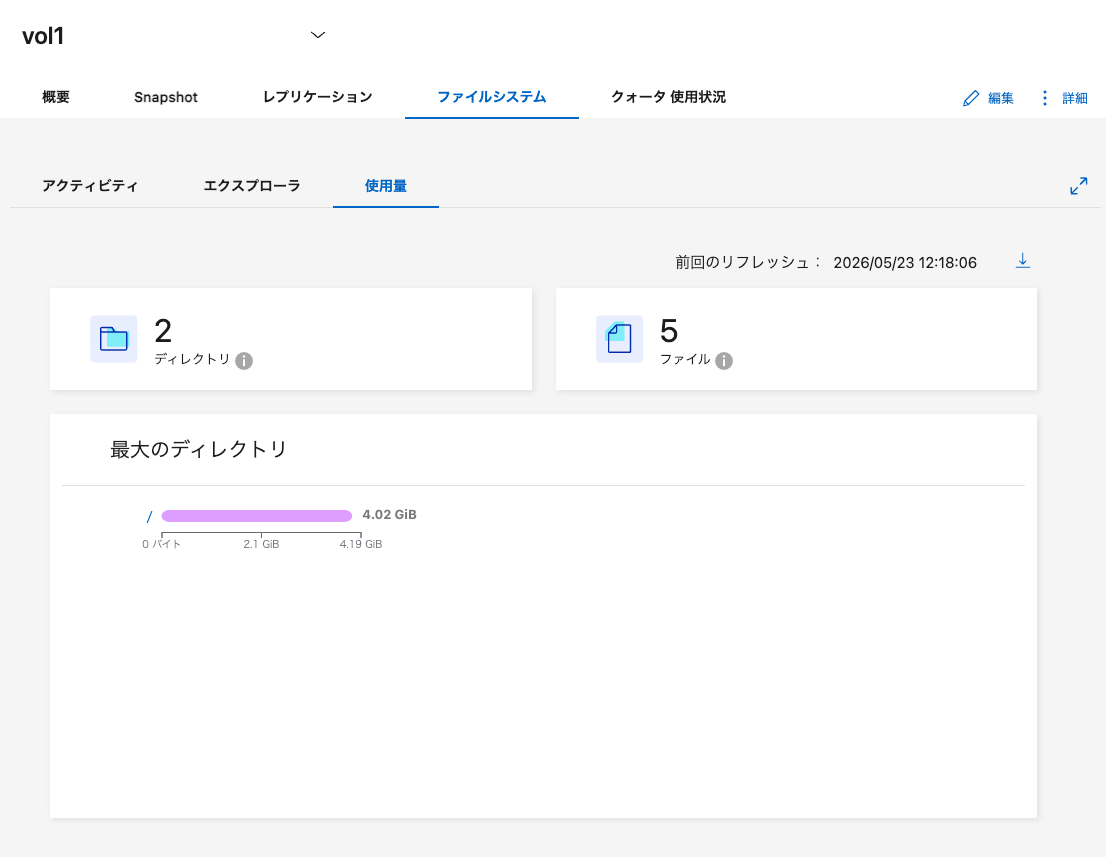Screen dimensions: 1106x857
Task: Expand view with the fullscreen arrows icon
Action: click(1078, 186)
